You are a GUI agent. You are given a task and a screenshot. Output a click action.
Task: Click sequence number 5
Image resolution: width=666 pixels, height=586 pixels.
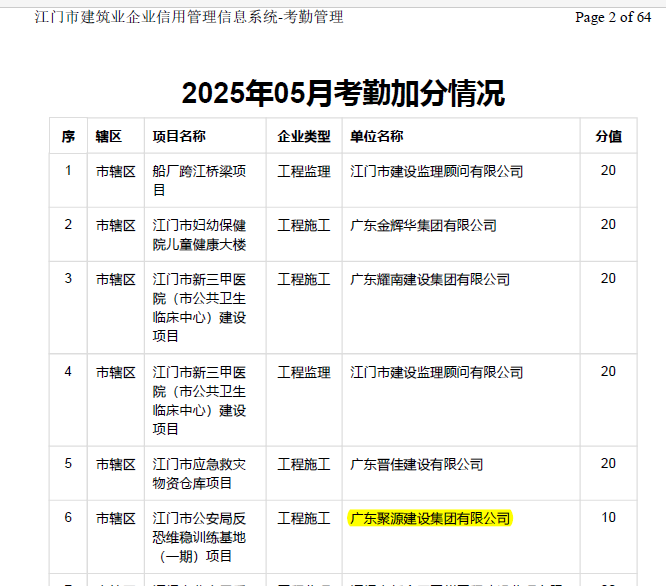[68, 464]
